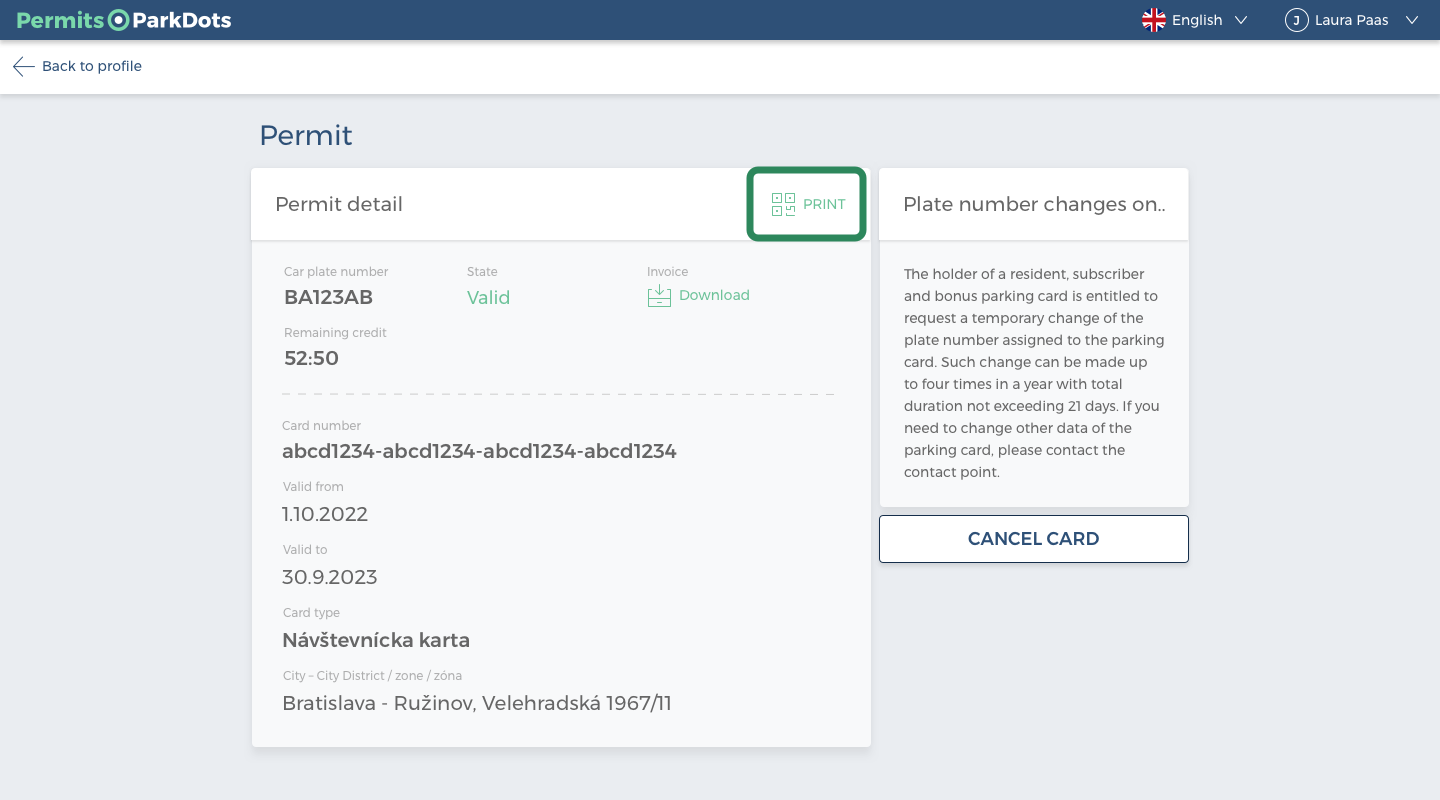Click the UK flag language icon
The image size is (1440, 800).
[x=1154, y=20]
